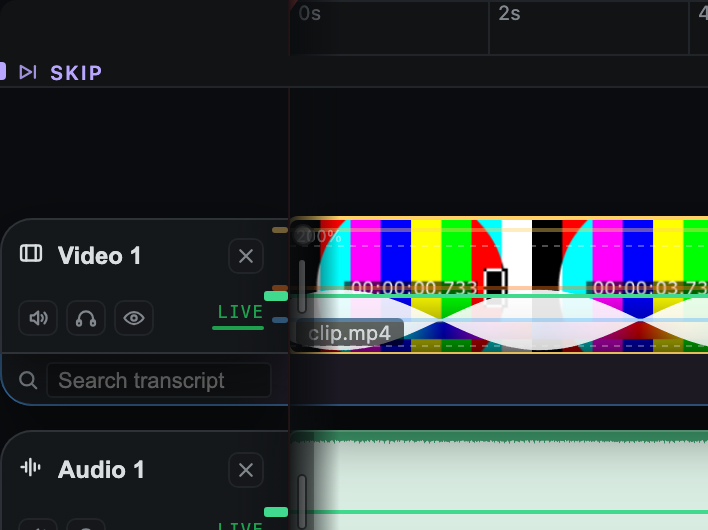Click the 200% zoom label on clip
708x530 pixels.
click(319, 236)
